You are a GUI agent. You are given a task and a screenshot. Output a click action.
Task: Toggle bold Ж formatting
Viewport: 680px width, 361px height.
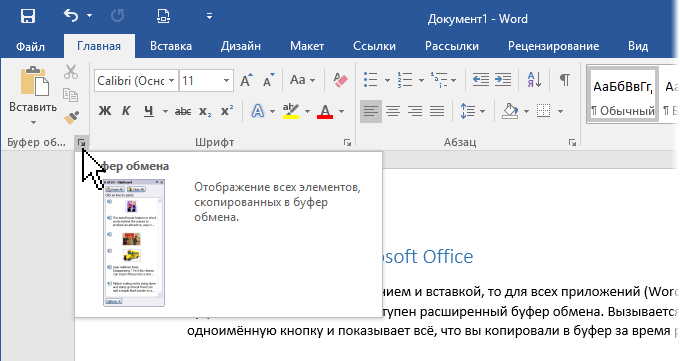coord(105,112)
